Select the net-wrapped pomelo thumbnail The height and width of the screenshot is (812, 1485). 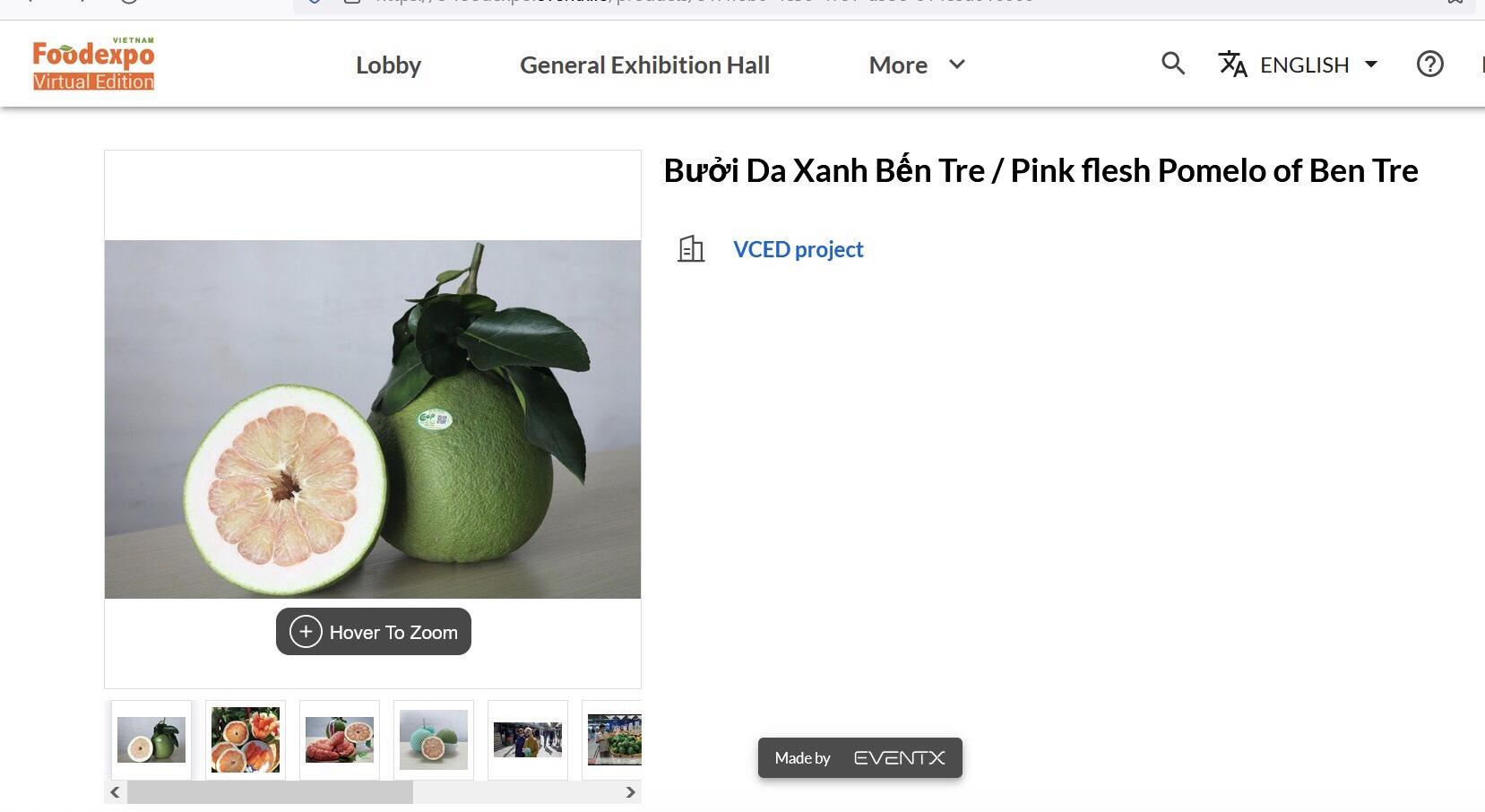(434, 740)
